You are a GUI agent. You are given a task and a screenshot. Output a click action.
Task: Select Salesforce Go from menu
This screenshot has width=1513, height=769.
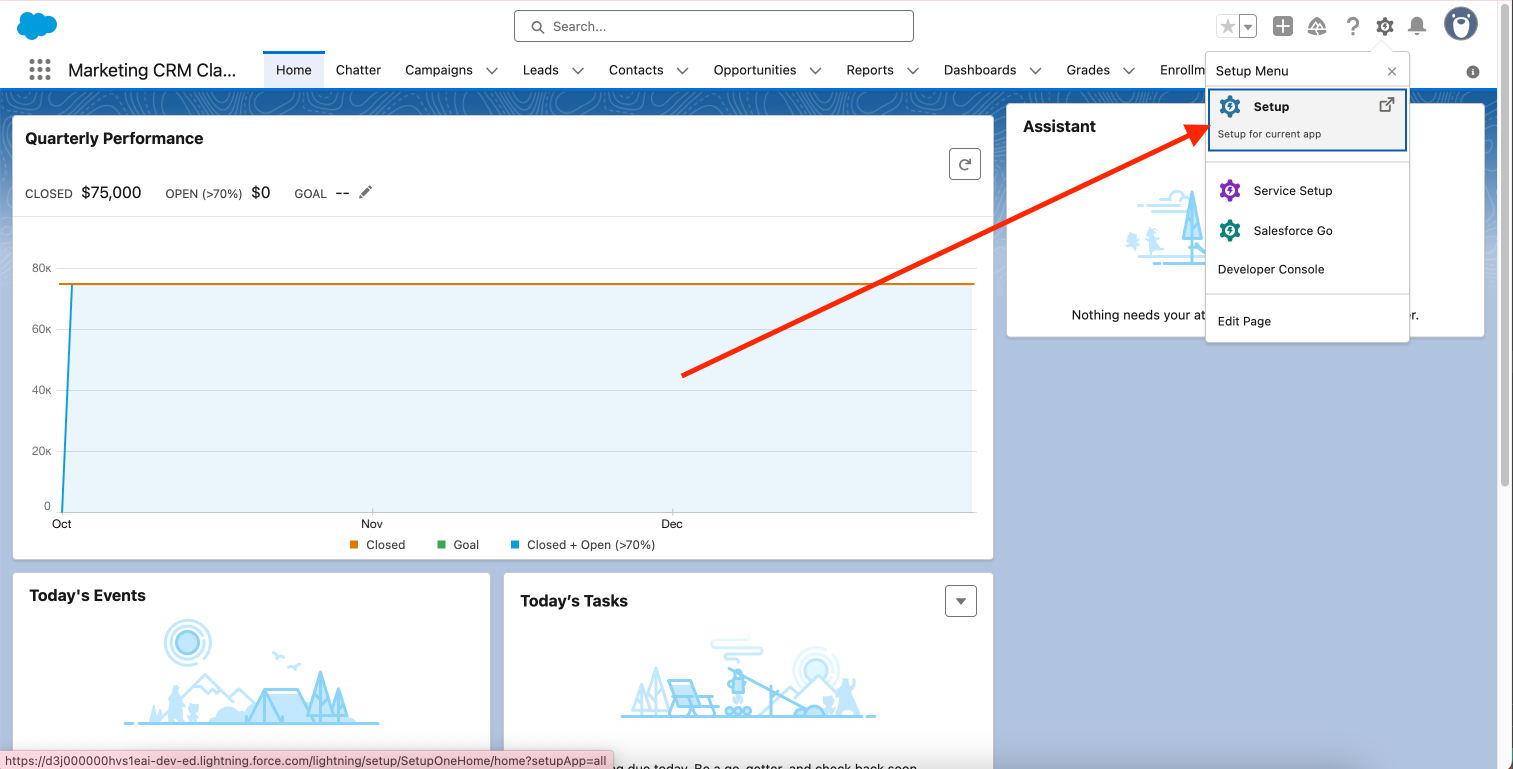[x=1307, y=231]
